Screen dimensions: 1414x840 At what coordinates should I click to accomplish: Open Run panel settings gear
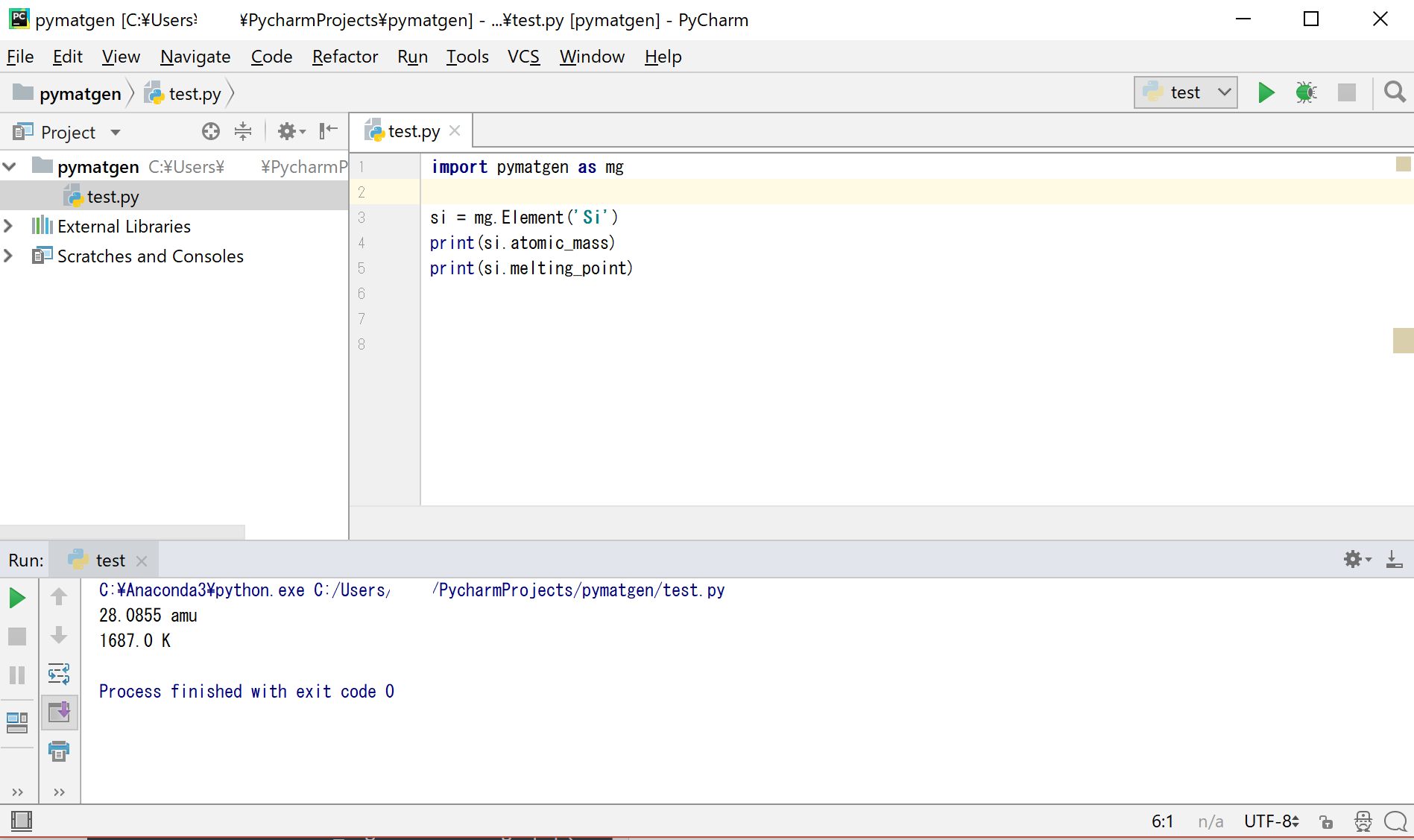[1354, 559]
